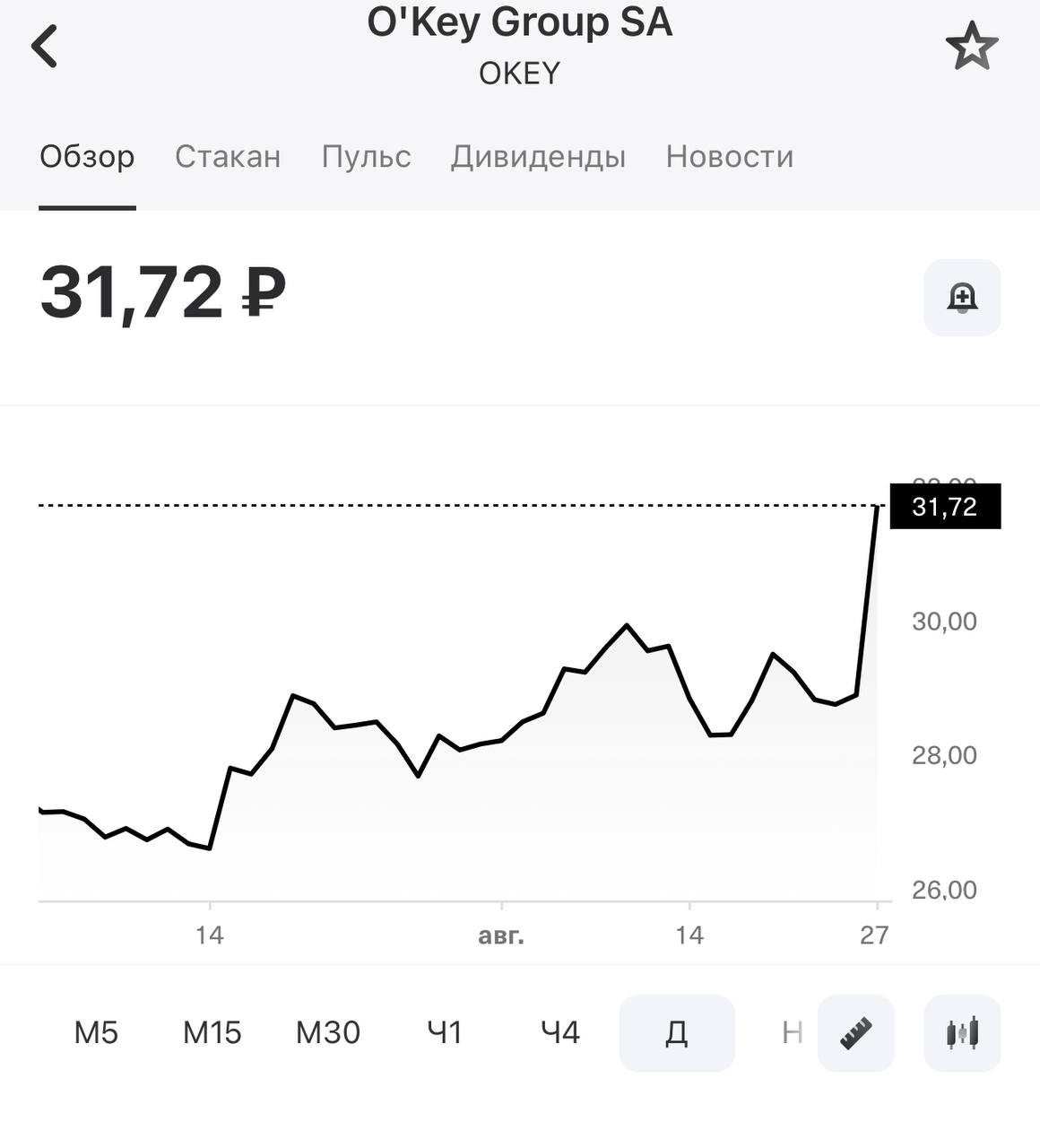Go back using the left arrow
Viewport: 1040px width, 1148px height.
click(x=45, y=47)
